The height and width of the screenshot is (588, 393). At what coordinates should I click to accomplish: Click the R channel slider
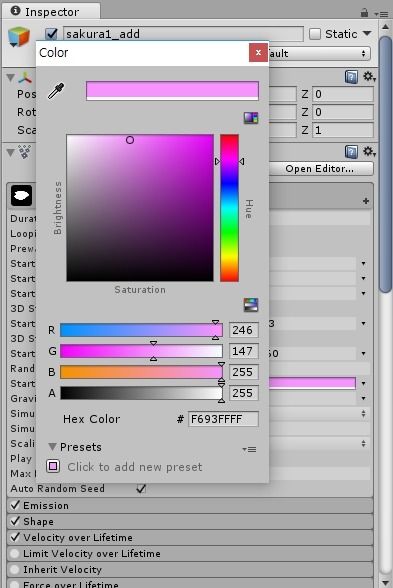pos(141,330)
